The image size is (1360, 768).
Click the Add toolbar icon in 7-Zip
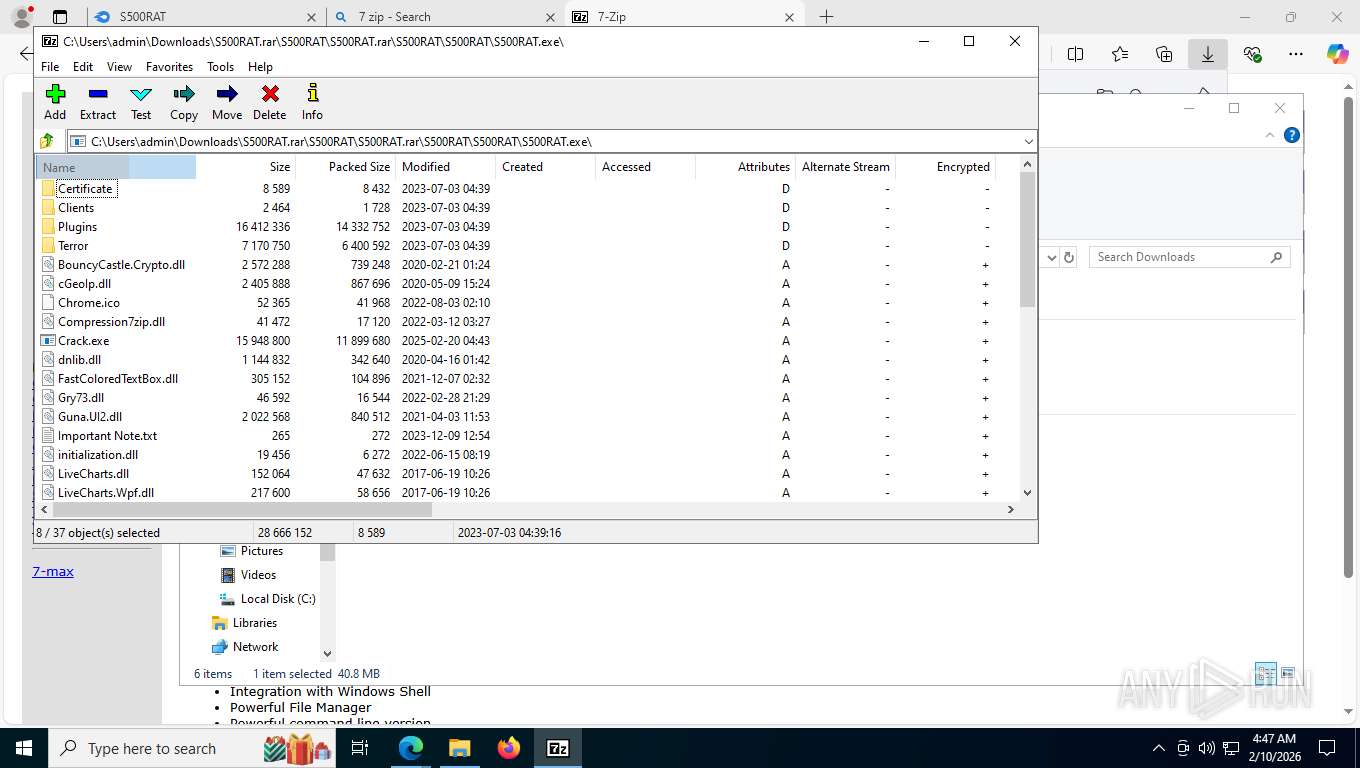(55, 94)
